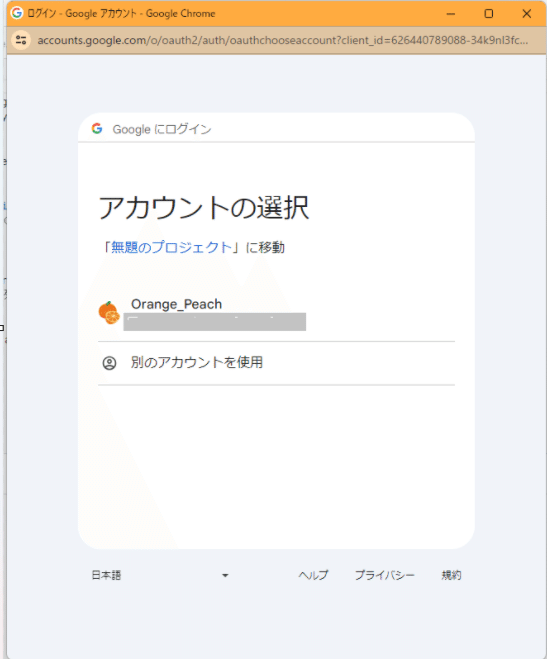Click the Google logo in sign-in card header
The image size is (547, 659).
pos(97,129)
